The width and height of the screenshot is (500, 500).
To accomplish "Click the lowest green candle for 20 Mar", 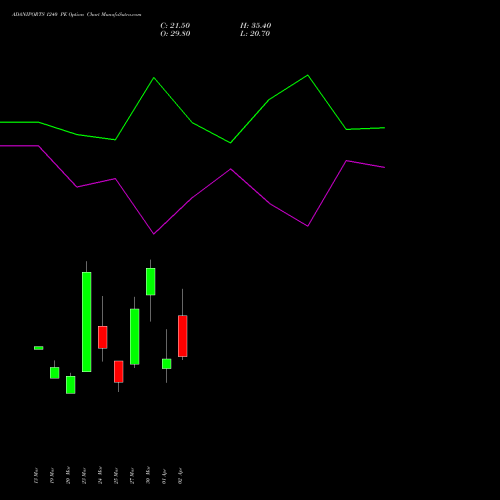I will click(71, 385).
